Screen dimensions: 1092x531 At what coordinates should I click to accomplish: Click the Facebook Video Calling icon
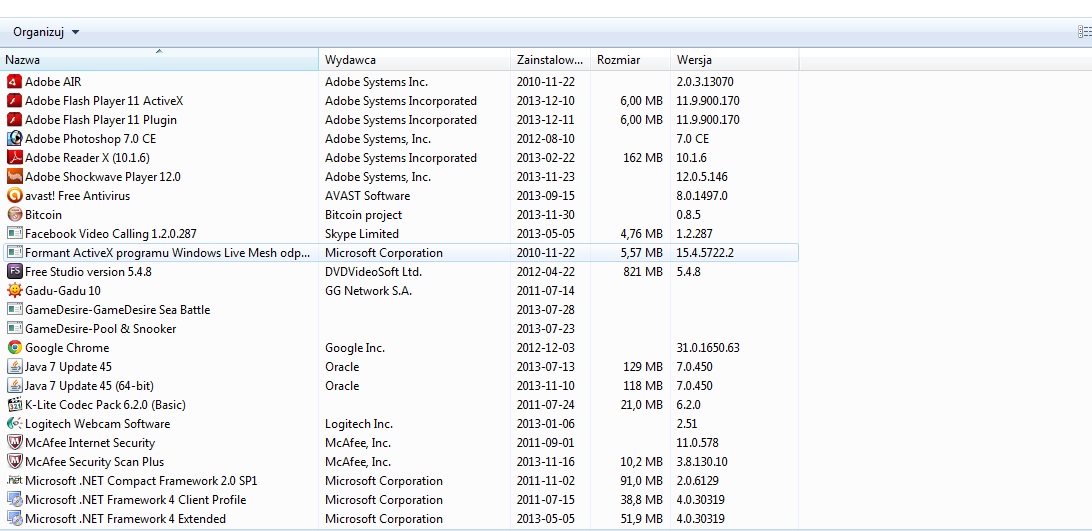click(x=15, y=233)
